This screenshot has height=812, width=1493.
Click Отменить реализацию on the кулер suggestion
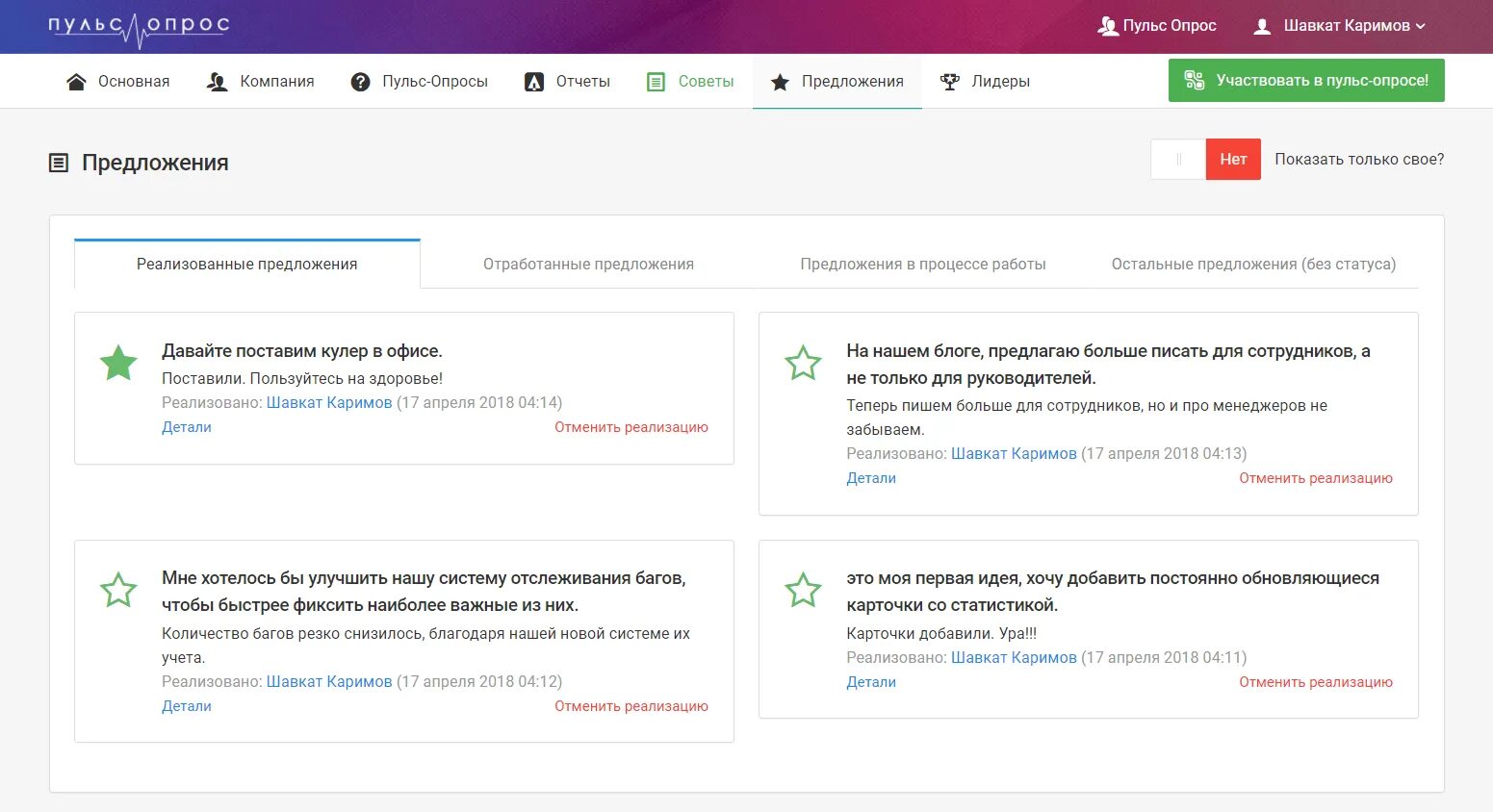[x=631, y=427]
